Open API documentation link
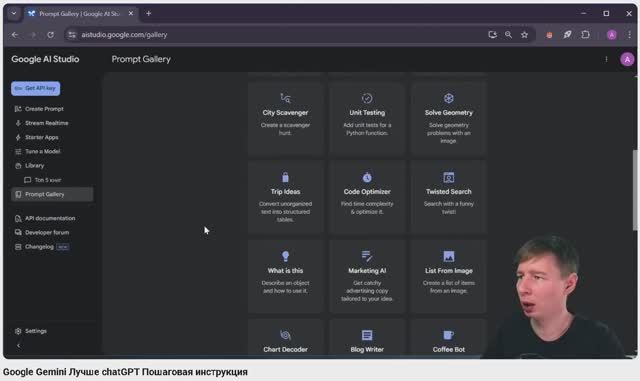Viewport: 640px width, 381px height. coord(50,218)
